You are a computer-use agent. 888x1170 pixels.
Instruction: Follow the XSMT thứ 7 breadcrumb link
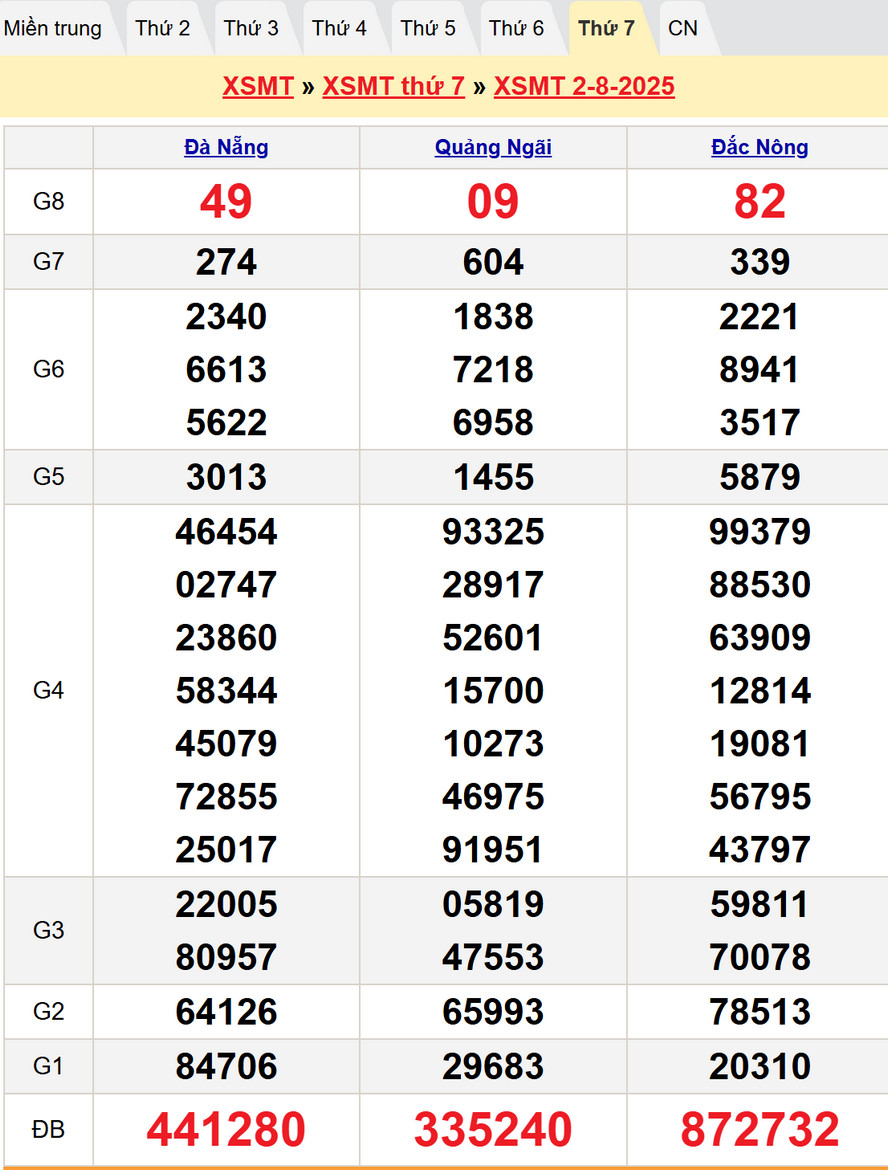[394, 86]
